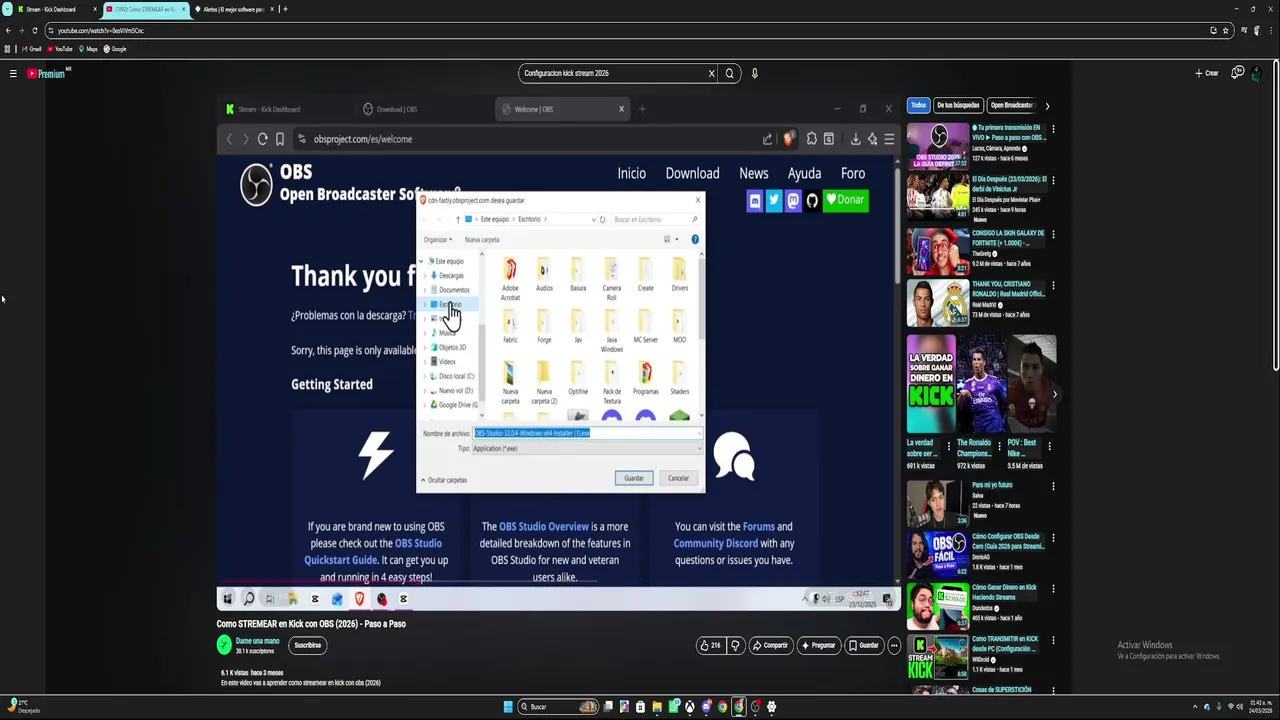Open Dame una mano channel avatar

224,645
